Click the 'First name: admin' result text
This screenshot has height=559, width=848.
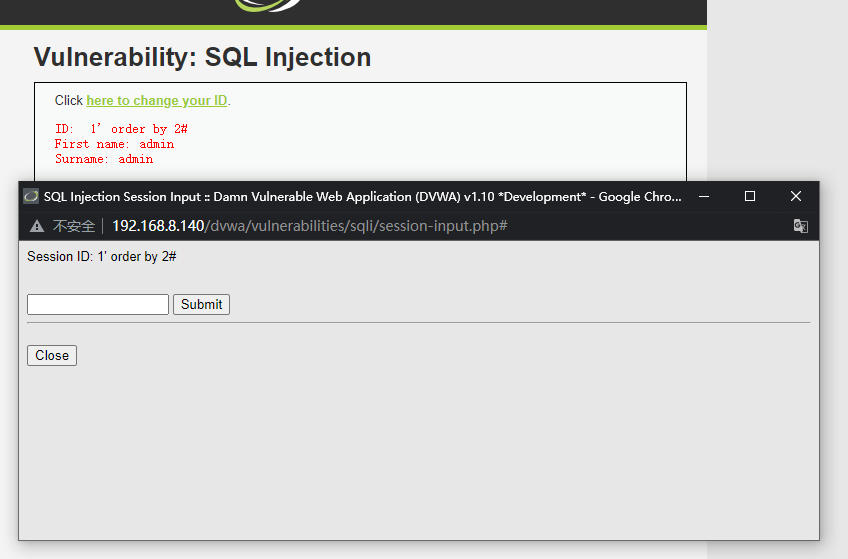(x=114, y=144)
